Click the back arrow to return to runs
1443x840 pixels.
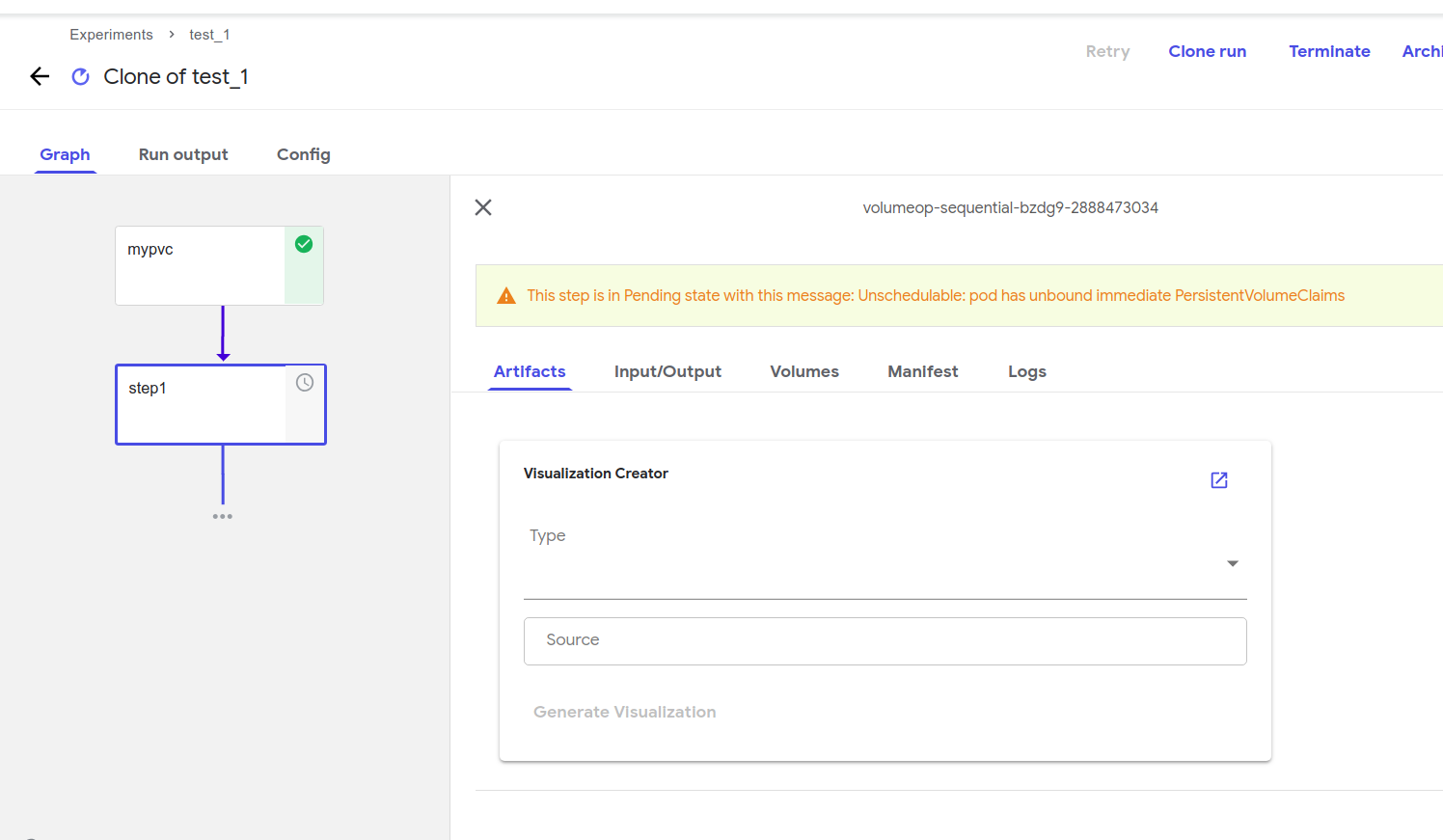tap(39, 76)
